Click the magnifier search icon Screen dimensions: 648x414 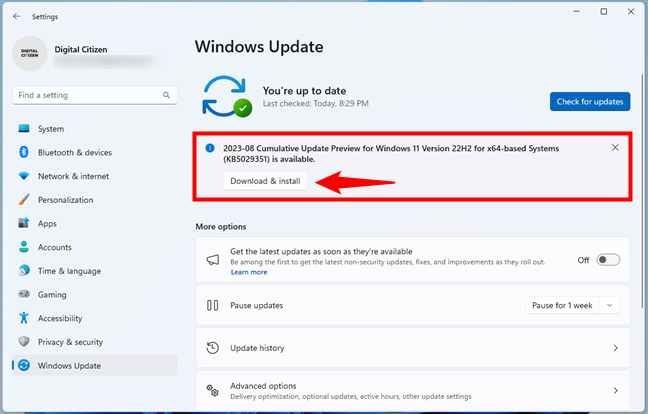166,95
